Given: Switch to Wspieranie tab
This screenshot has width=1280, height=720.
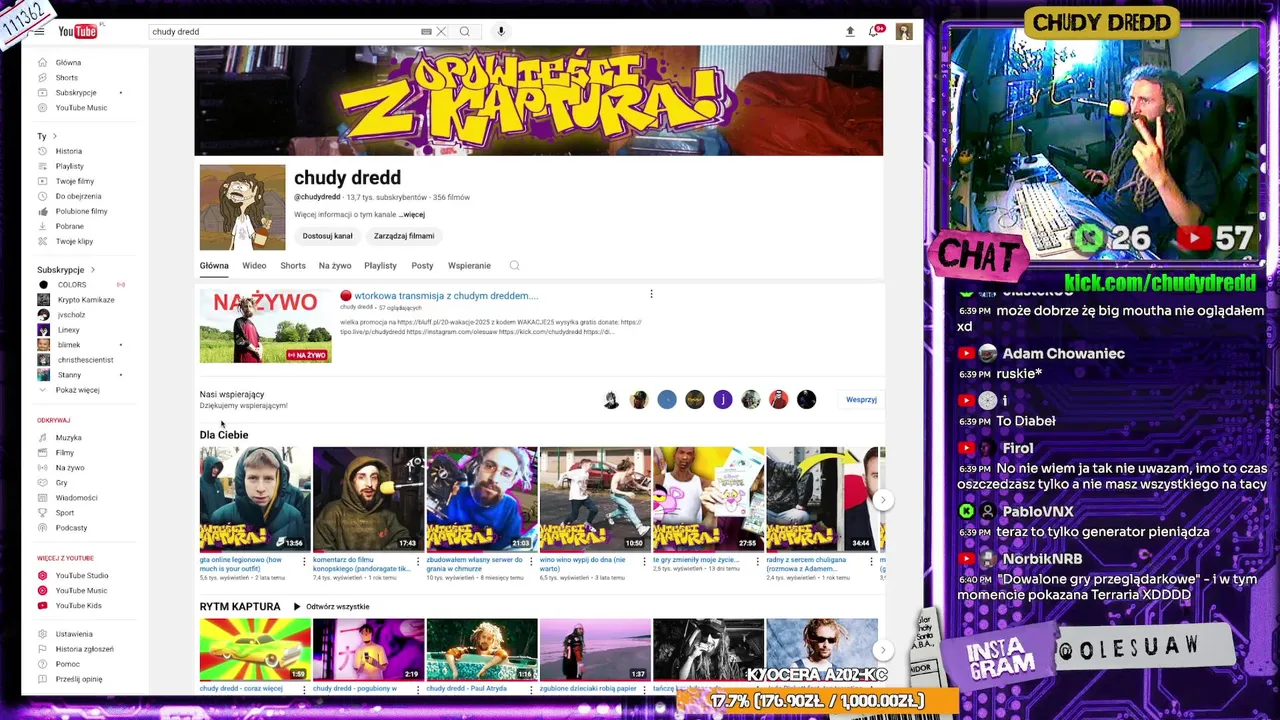Looking at the screenshot, I should pyautogui.click(x=469, y=266).
